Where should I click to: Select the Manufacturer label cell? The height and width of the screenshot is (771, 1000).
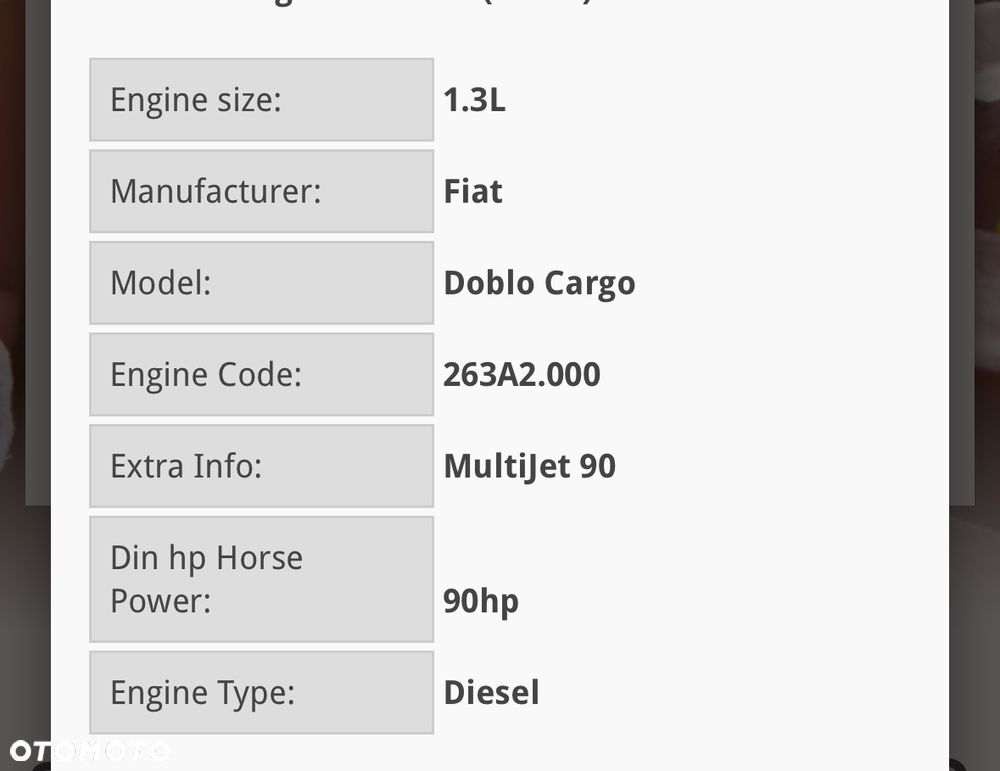tap(261, 191)
